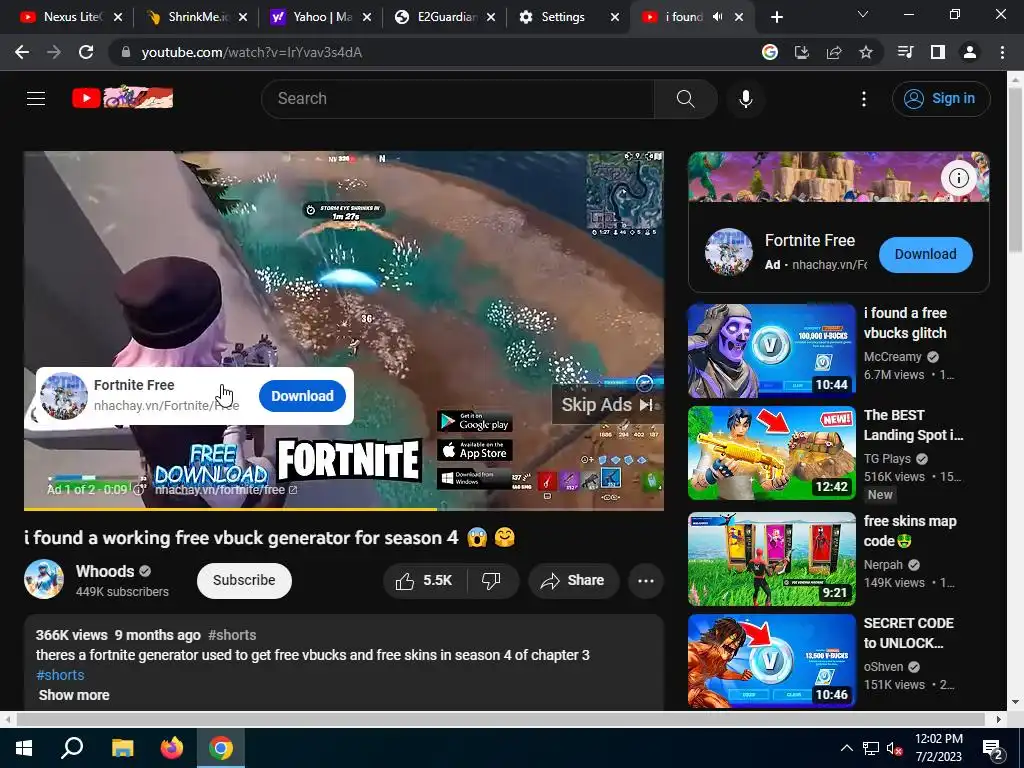
Task: Open a new browser tab
Action: [x=776, y=17]
